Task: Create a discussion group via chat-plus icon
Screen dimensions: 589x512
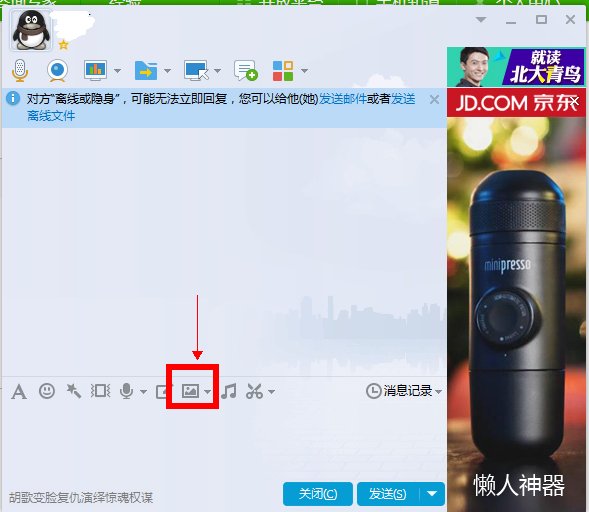Action: 246,70
